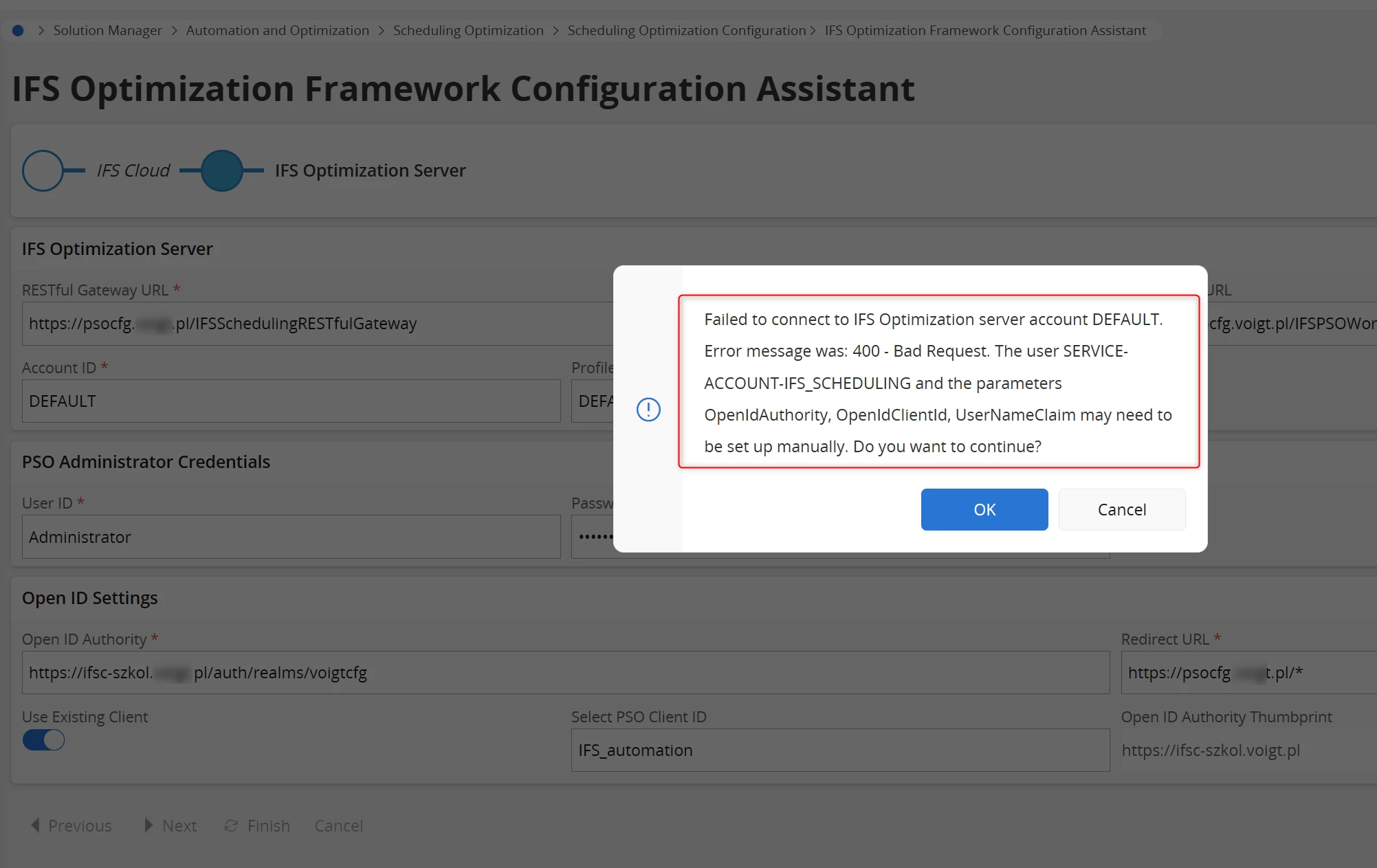Click the info exclamation icon in dialog
This screenshot has height=868, width=1377.
coord(648,410)
